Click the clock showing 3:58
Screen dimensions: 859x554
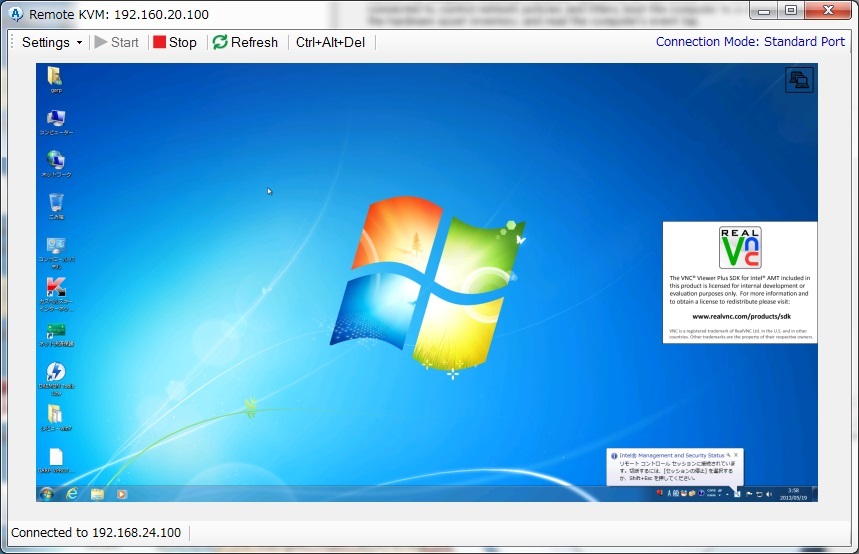coord(793,494)
